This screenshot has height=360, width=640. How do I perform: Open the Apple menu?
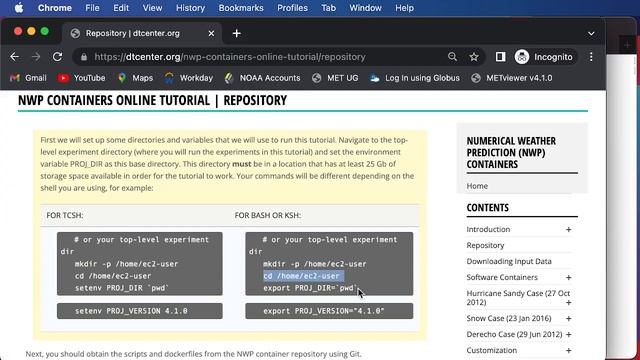click(x=19, y=8)
